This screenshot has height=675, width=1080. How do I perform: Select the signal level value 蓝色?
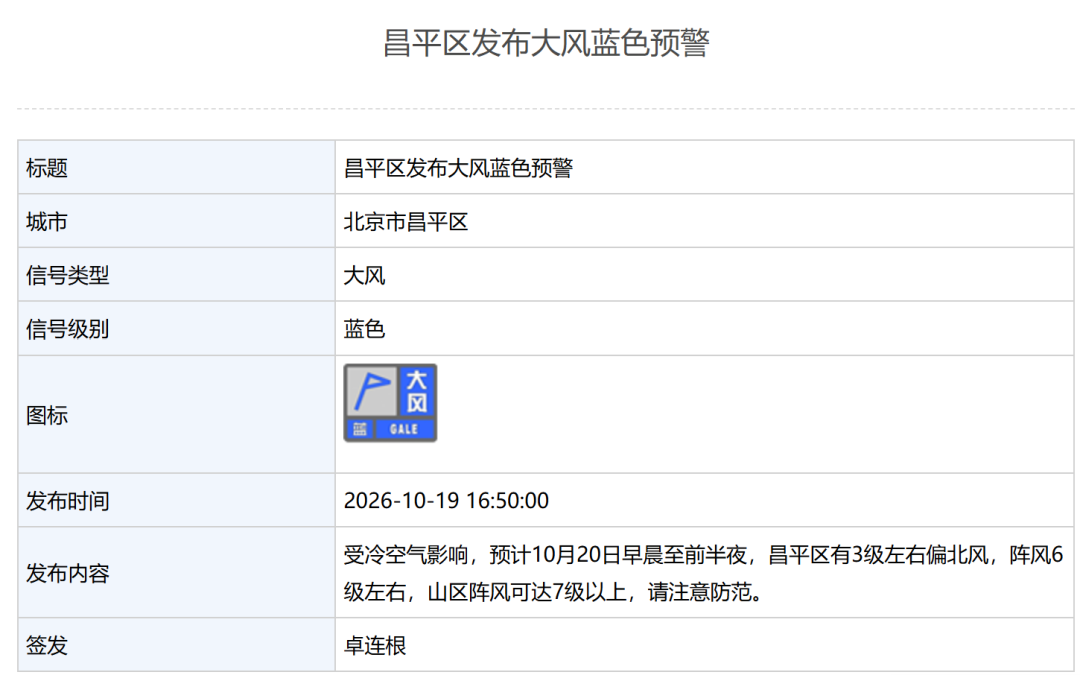point(364,329)
